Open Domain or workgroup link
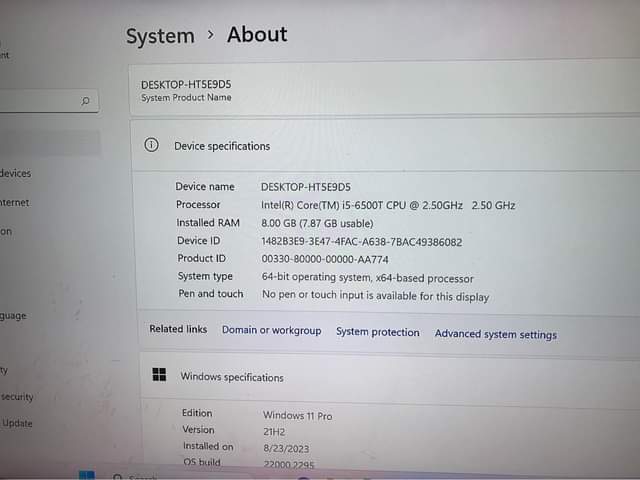The image size is (640, 480). coord(271,330)
